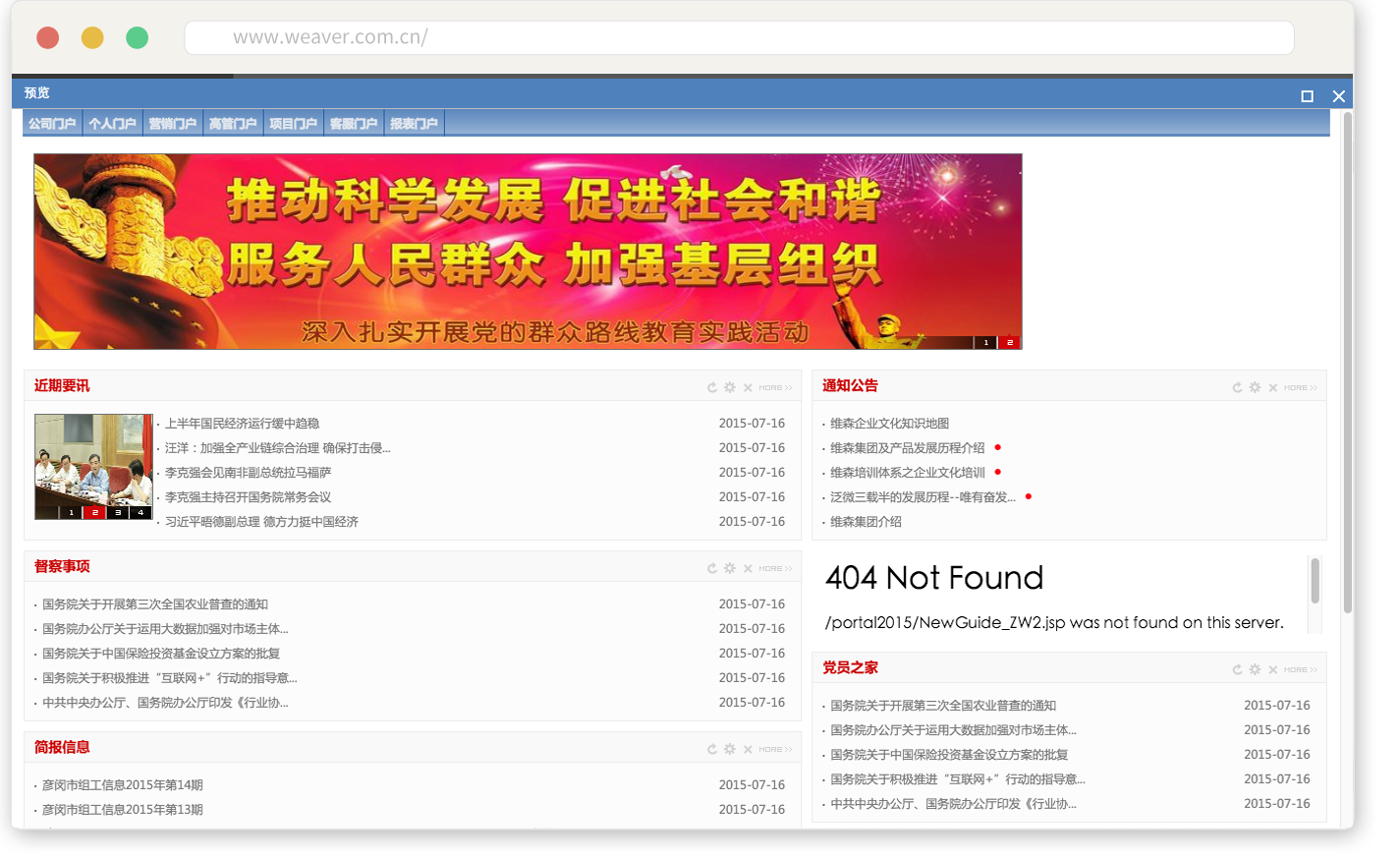
Task: Open 维森集团介绍 notice link
Action: (x=866, y=522)
